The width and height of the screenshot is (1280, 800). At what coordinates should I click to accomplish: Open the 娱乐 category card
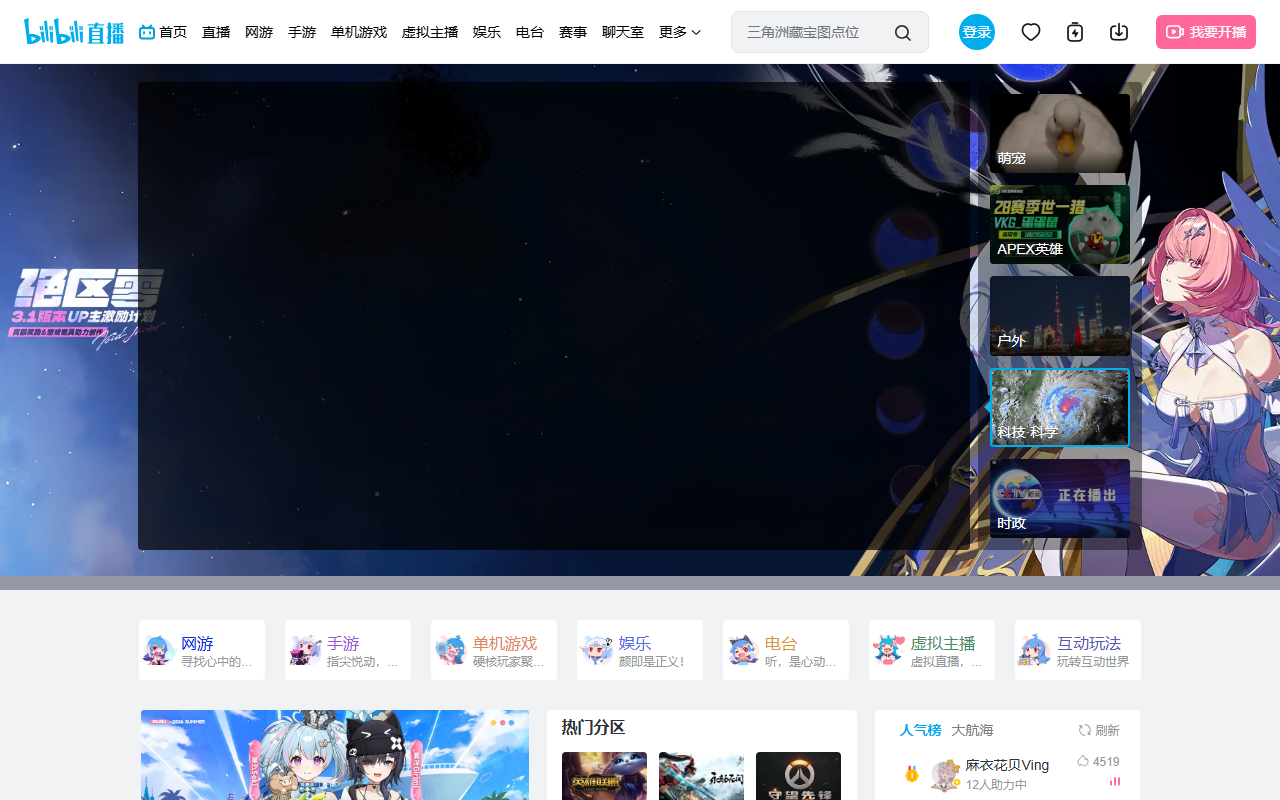(x=640, y=650)
